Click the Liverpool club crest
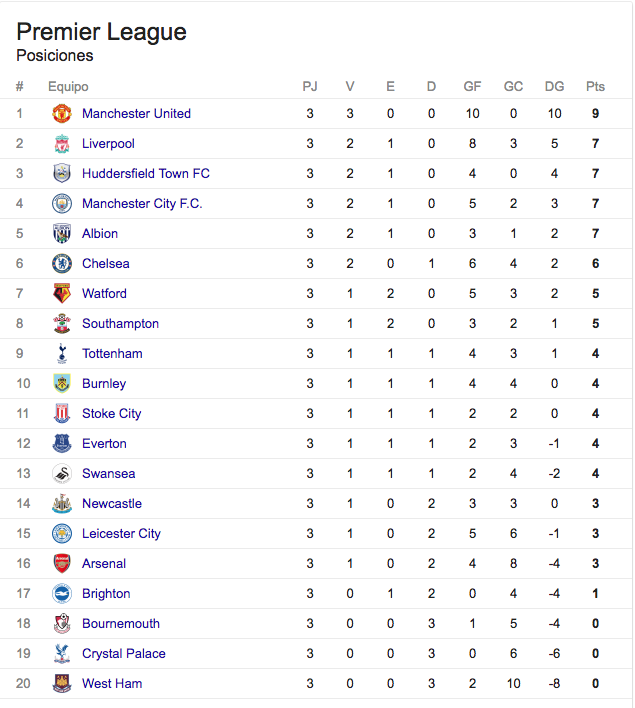Image resolution: width=635 pixels, height=708 pixels. [x=62, y=144]
